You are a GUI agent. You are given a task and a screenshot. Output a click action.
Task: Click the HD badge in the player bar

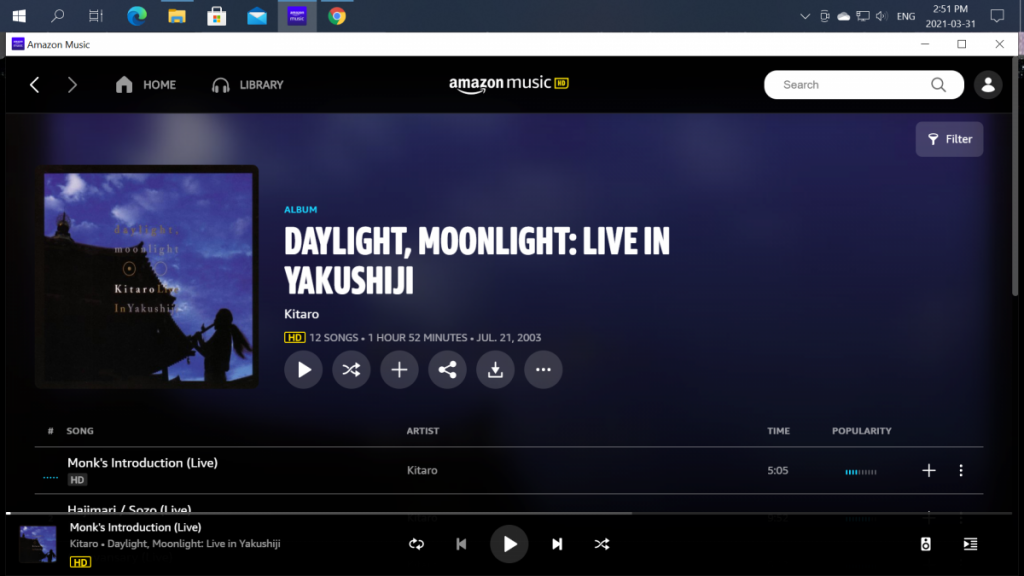[x=80, y=562]
